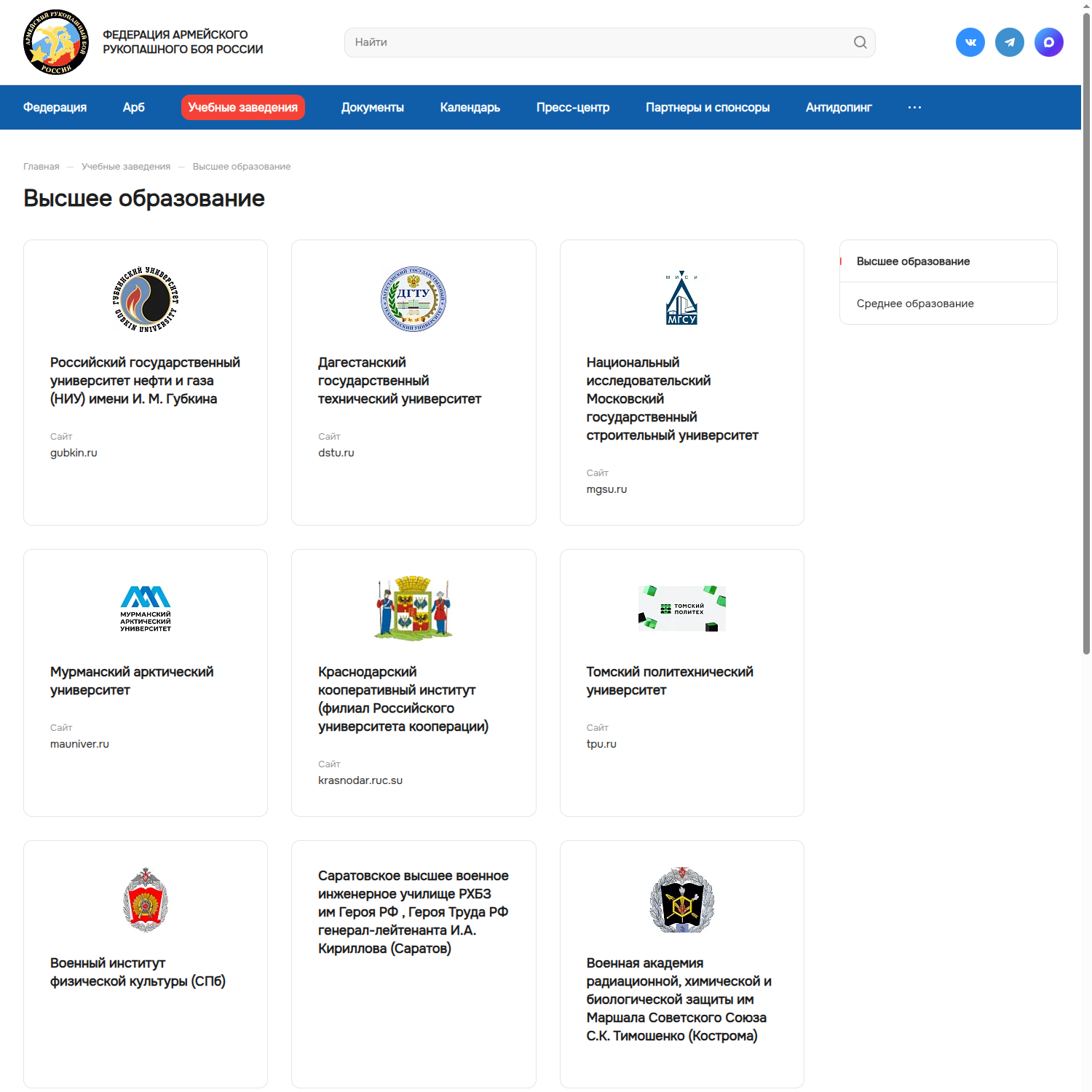This screenshot has width=1092, height=1092.
Task: Open the Арб menu item
Action: tap(134, 108)
